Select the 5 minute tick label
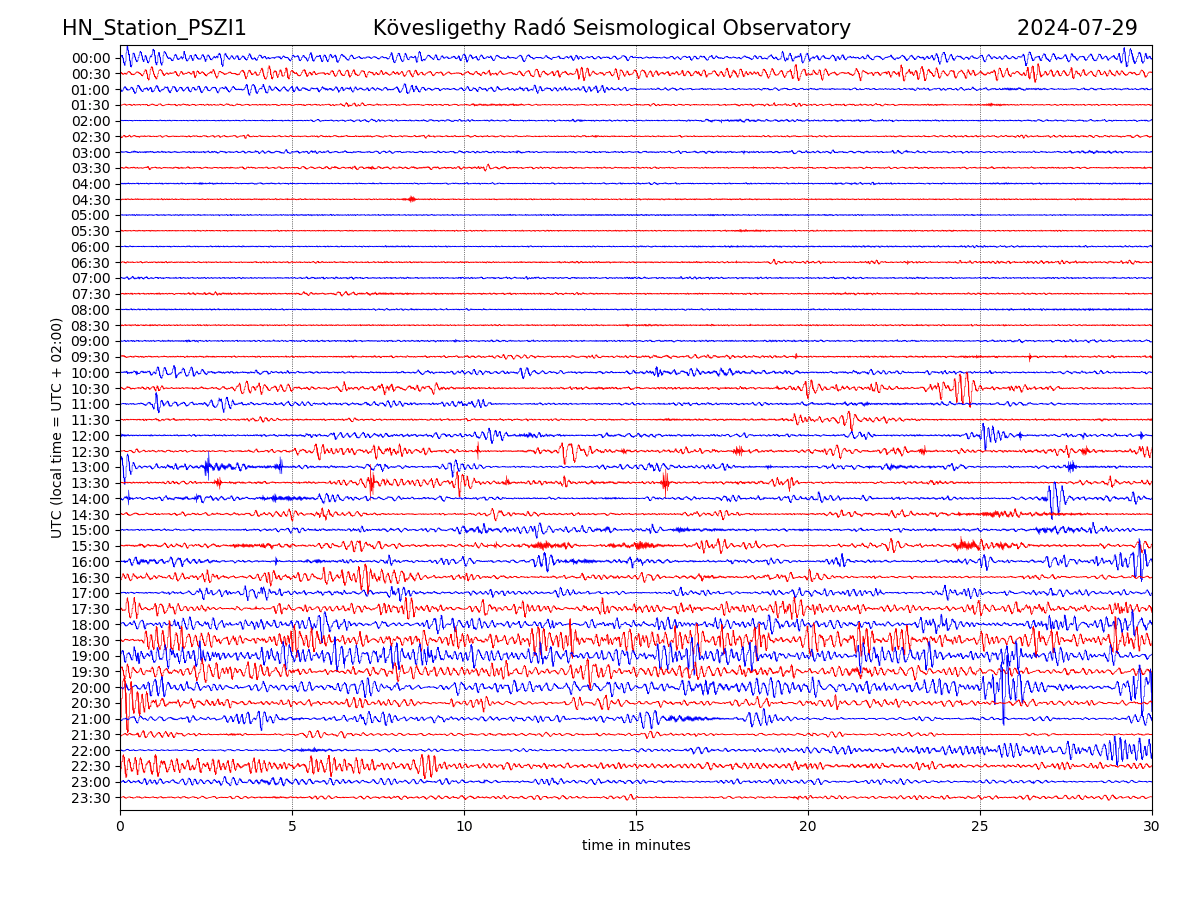Screen dimensions: 1200x900 pos(292,826)
